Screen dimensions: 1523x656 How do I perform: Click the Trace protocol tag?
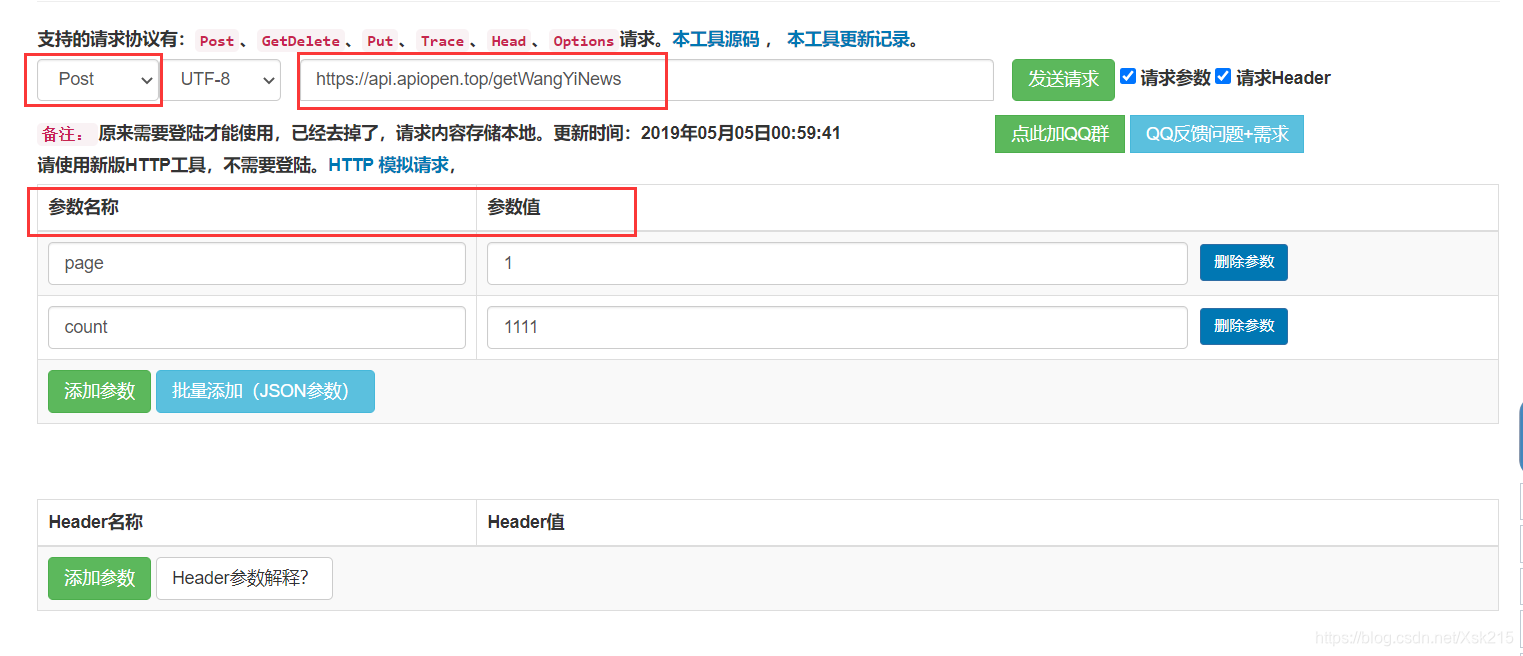pos(442,41)
